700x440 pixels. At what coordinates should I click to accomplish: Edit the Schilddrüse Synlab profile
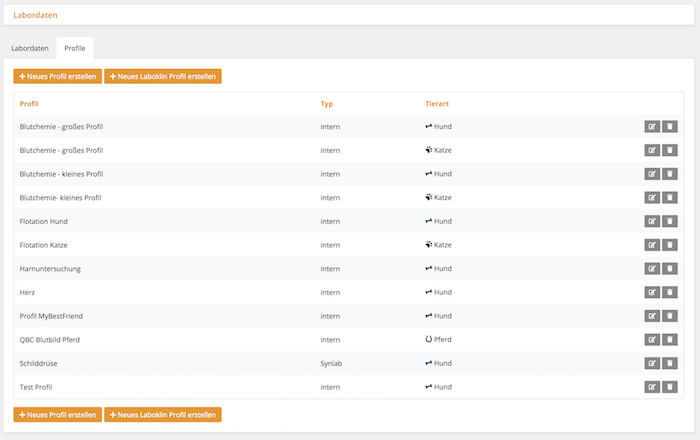[x=652, y=363]
